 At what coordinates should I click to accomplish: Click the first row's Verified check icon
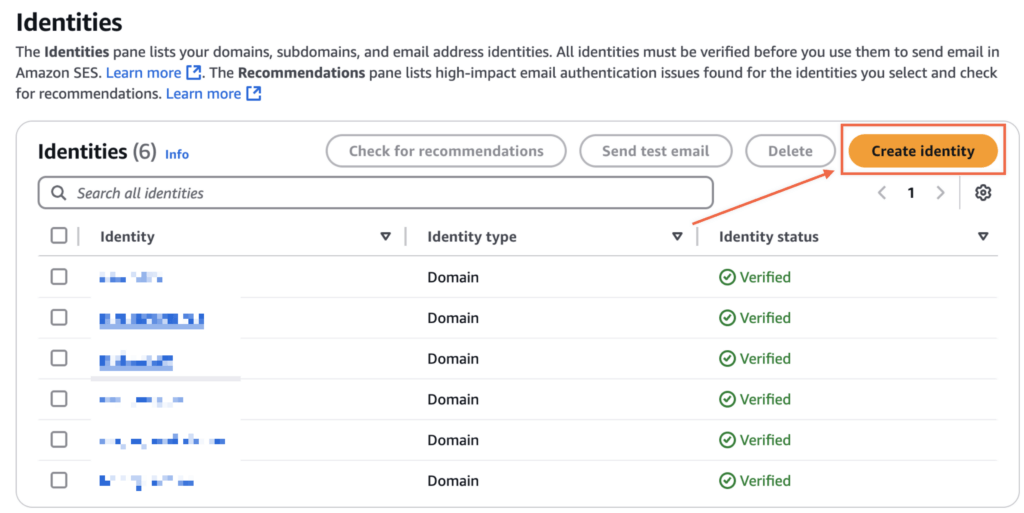(727, 277)
